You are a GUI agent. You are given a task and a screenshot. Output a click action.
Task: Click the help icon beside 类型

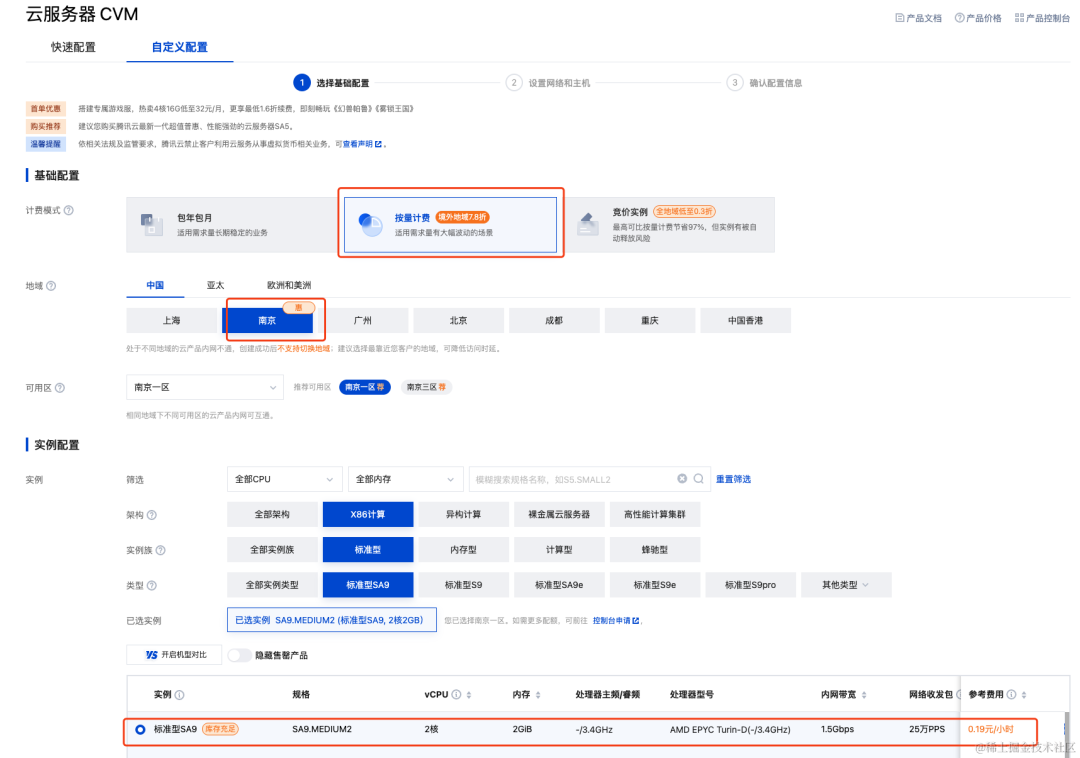[152, 585]
